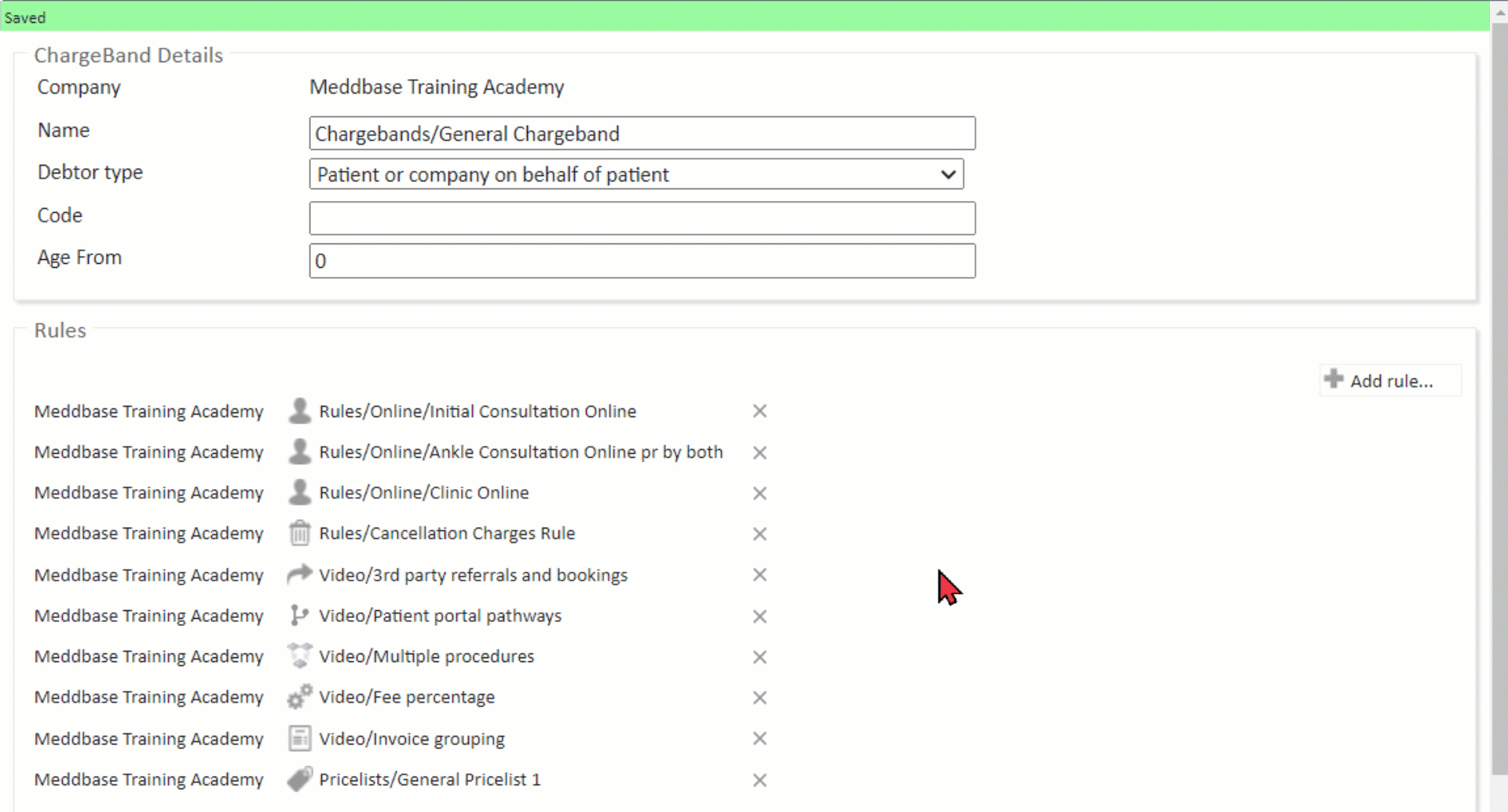Viewport: 1508px width, 812px height.
Task: Click the trash icon for Cancellation Charges Rule
Action: pyautogui.click(x=299, y=533)
